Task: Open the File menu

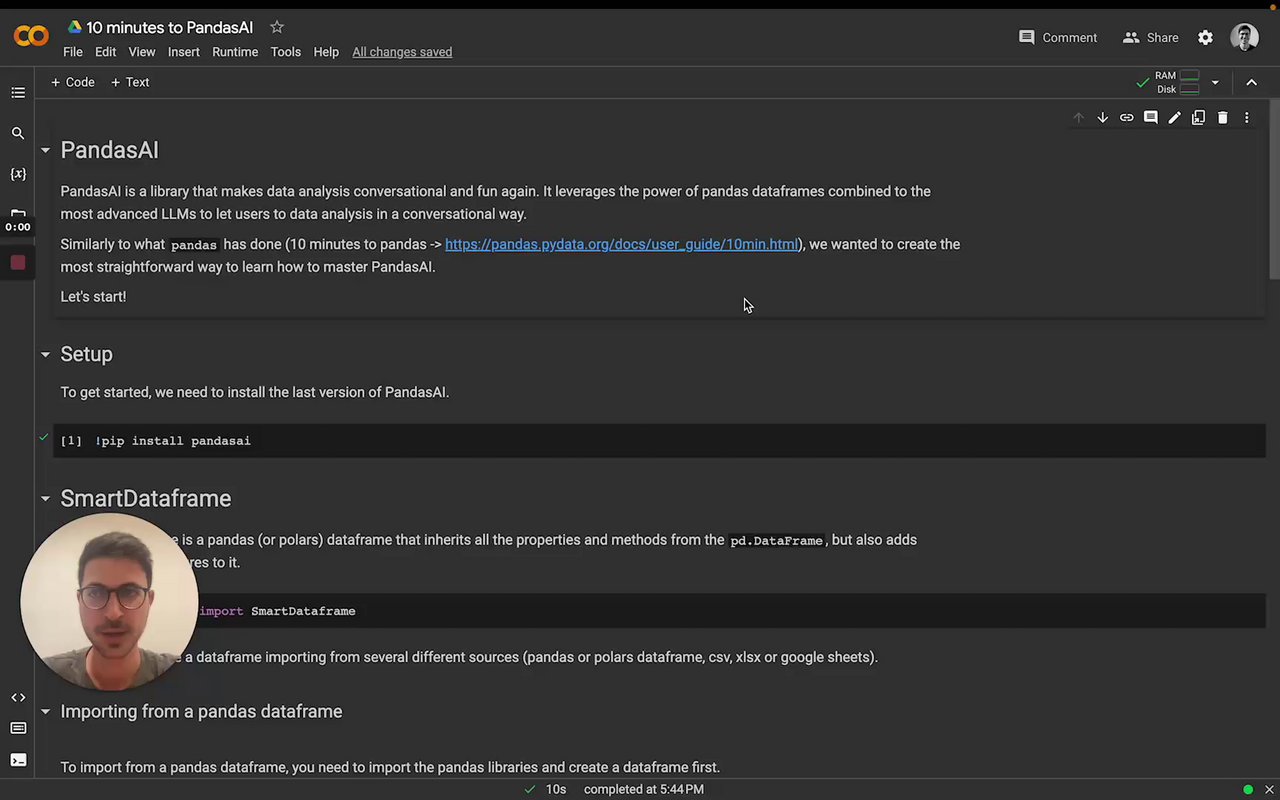Action: 73,52
